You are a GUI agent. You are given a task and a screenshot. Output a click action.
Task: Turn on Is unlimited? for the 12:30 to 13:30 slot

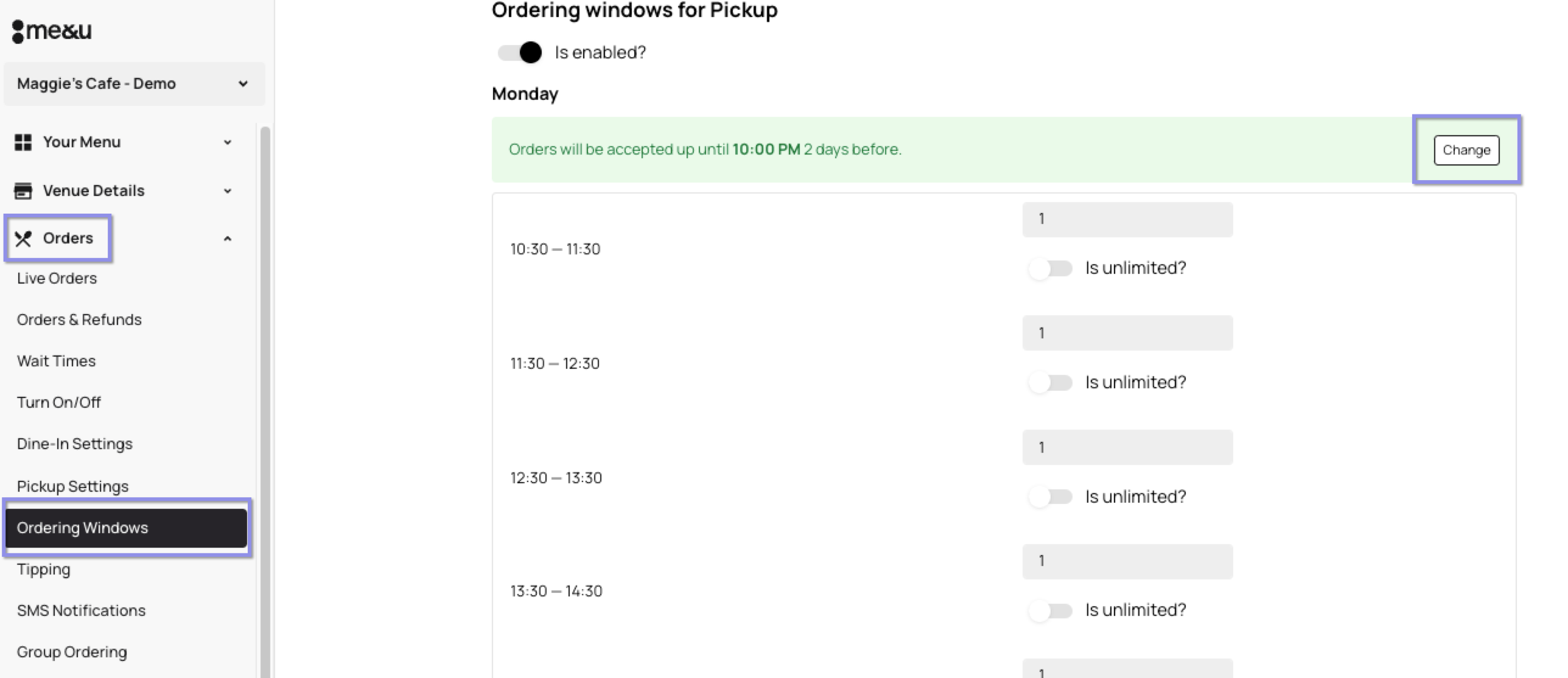point(1050,497)
